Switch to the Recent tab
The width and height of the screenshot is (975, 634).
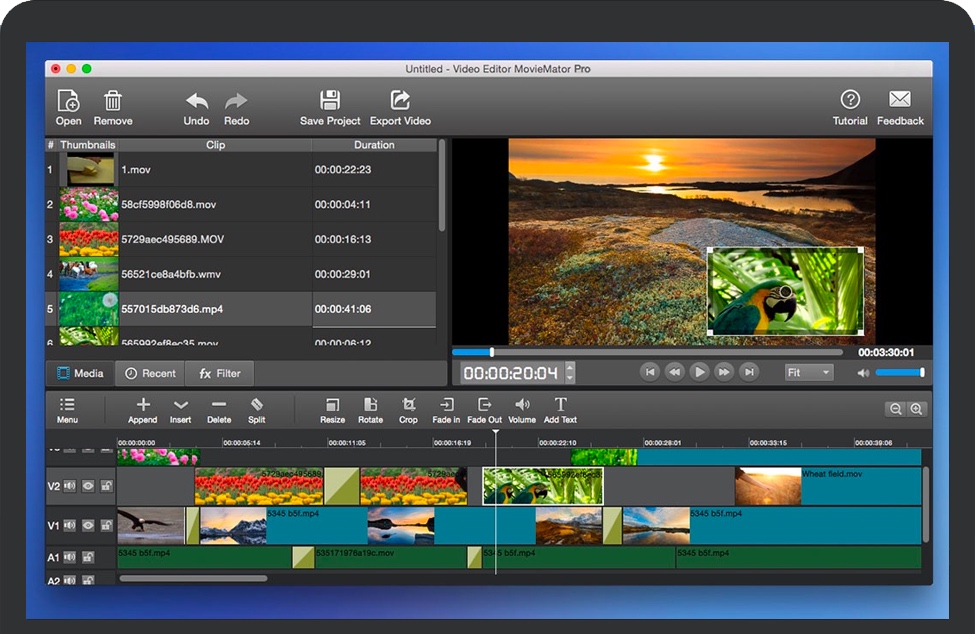point(151,373)
